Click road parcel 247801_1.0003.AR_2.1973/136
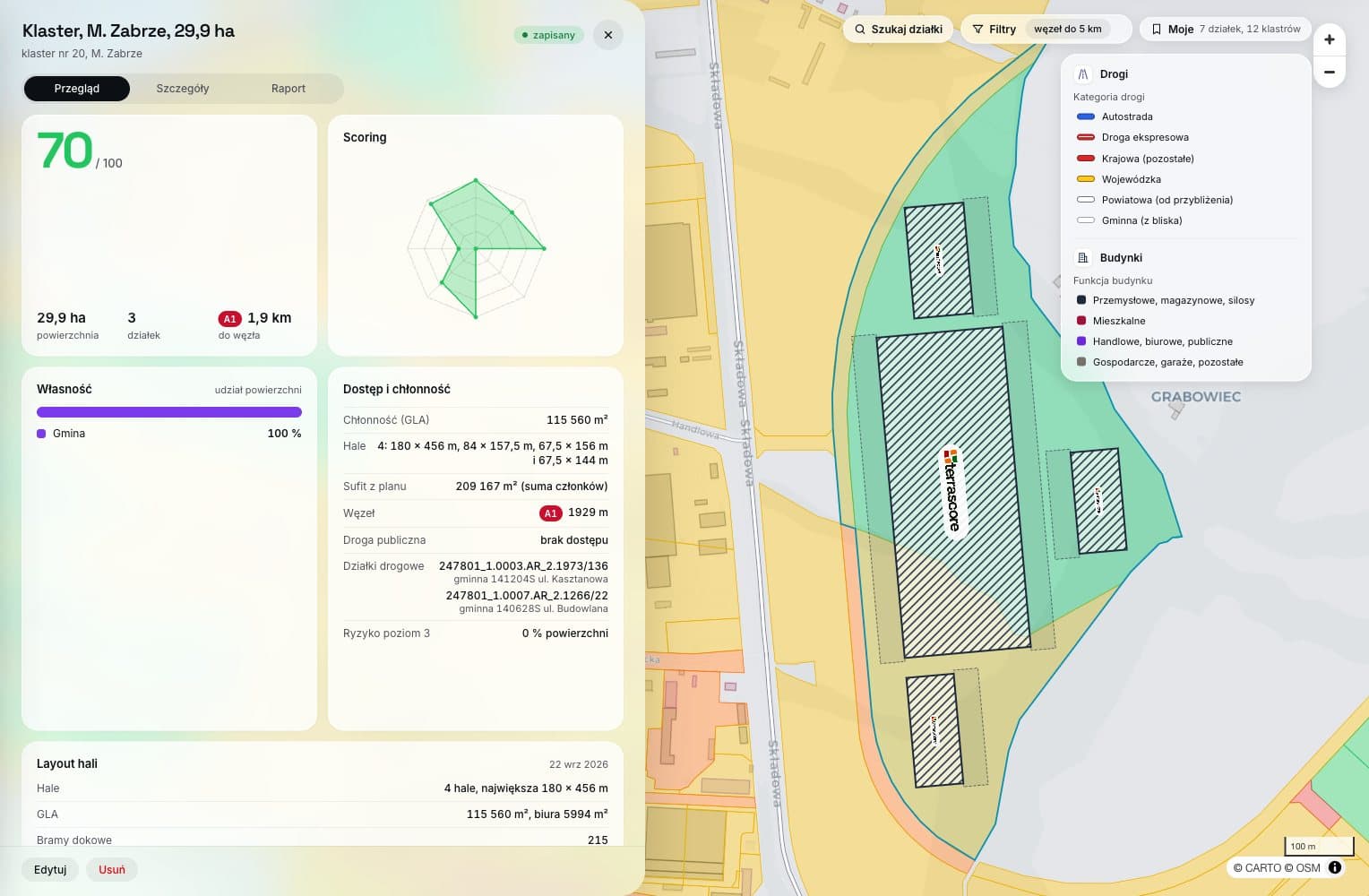 (523, 566)
